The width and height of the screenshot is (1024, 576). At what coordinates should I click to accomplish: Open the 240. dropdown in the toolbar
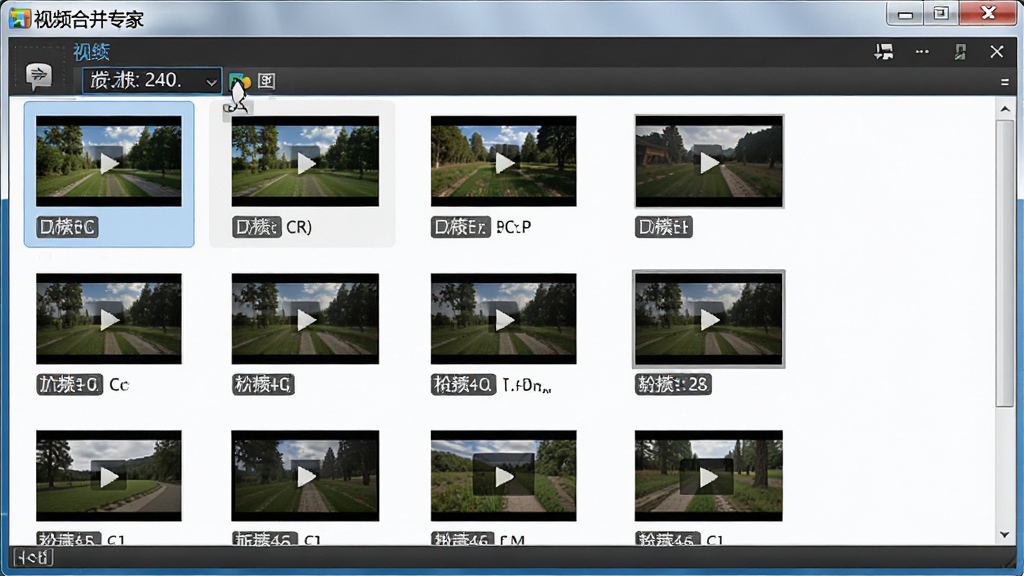[152, 80]
